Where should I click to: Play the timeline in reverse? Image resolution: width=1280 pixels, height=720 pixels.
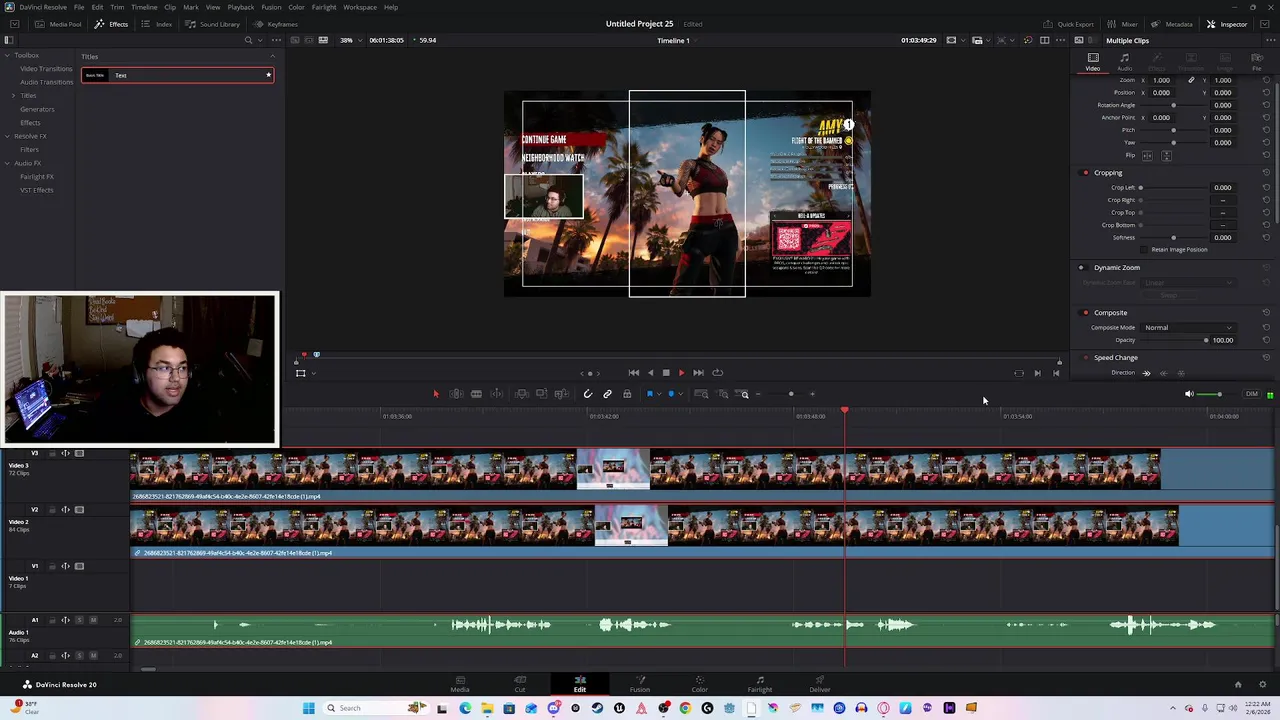pos(650,373)
